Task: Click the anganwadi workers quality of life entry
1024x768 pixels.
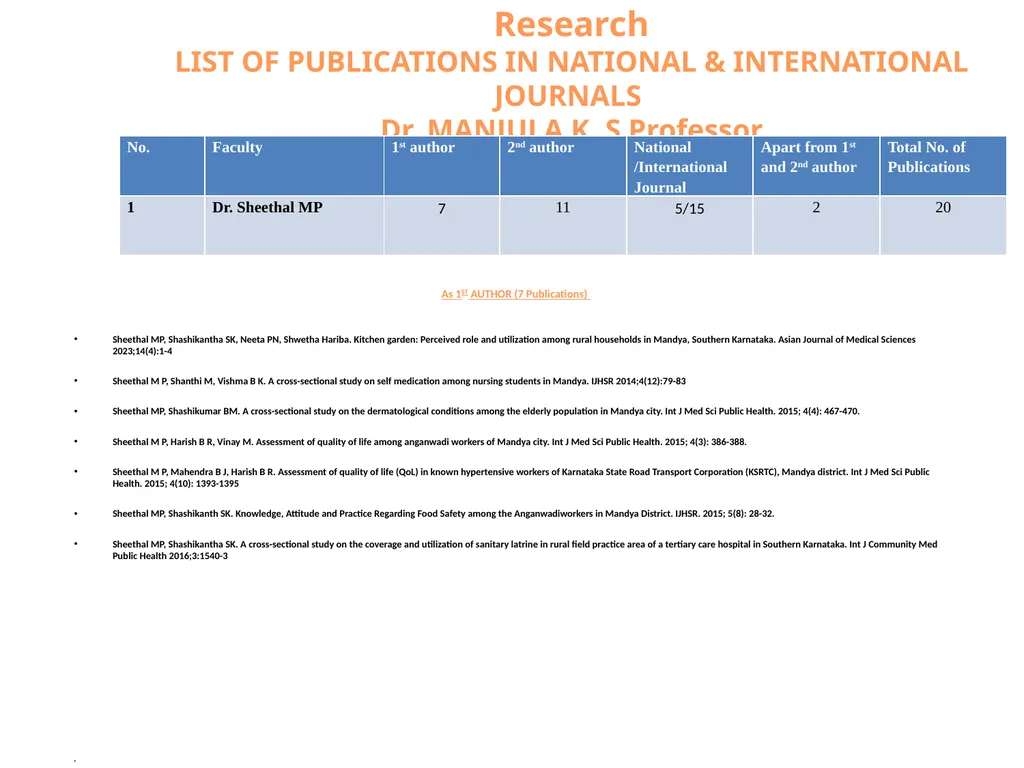Action: pyautogui.click(x=429, y=441)
